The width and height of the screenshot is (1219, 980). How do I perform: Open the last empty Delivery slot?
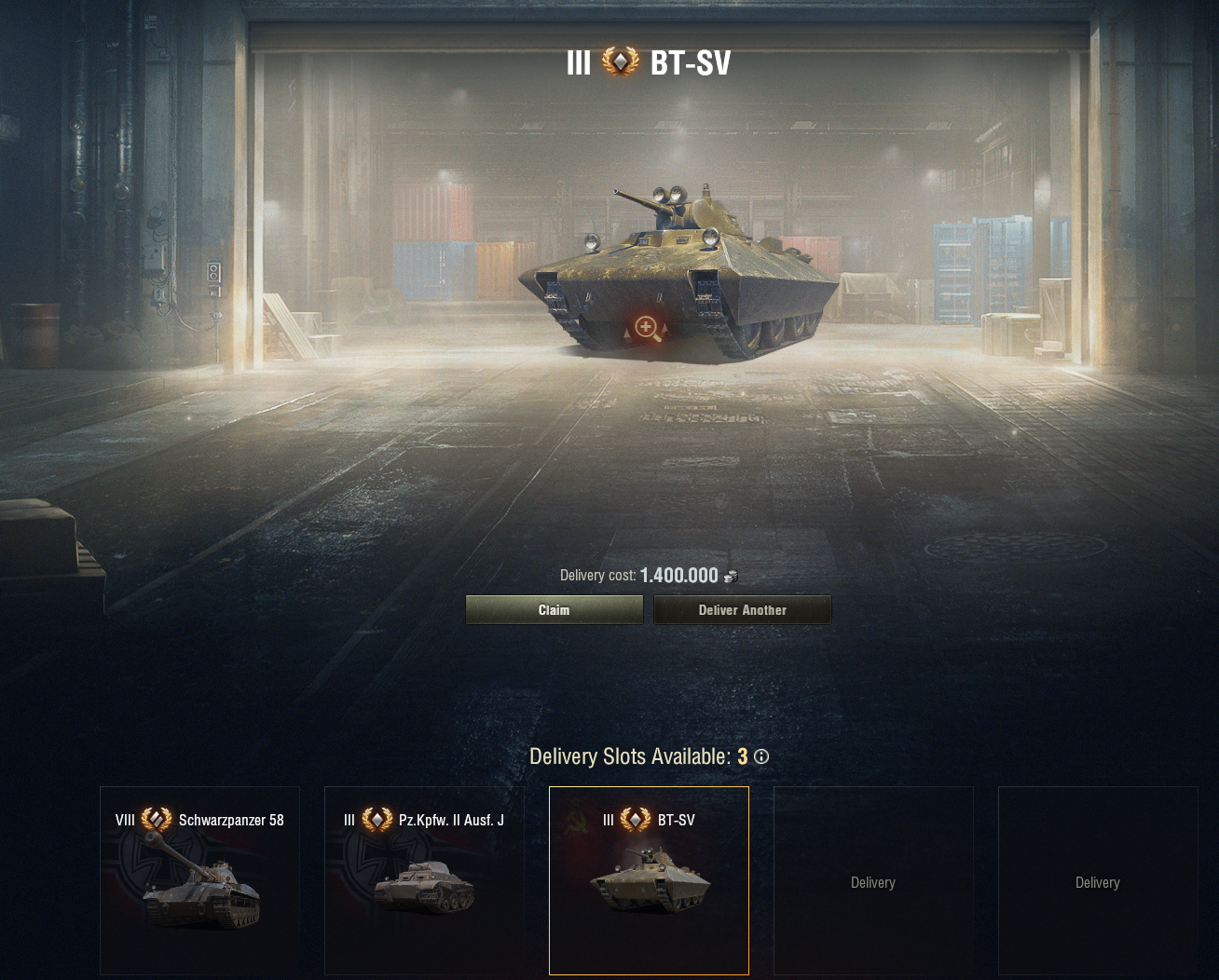coord(1098,880)
